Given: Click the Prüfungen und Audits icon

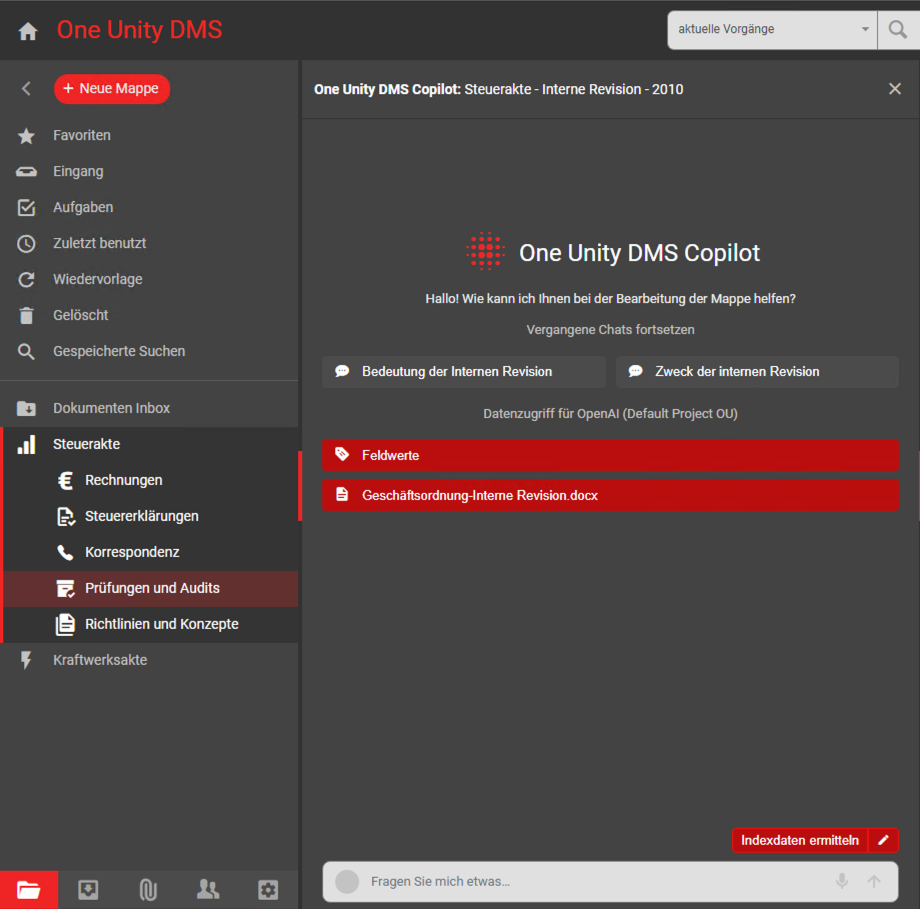Looking at the screenshot, I should click(x=65, y=588).
